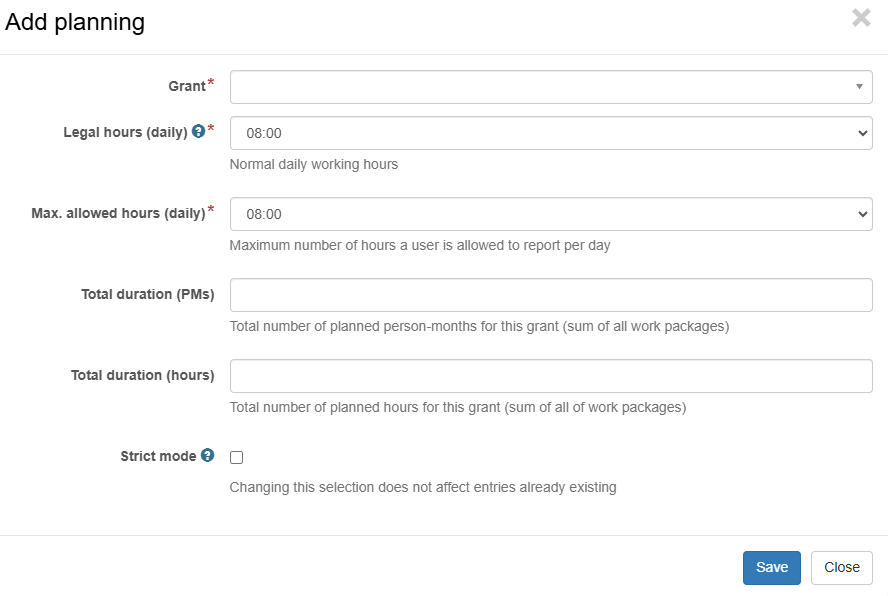888x596 pixels.
Task: Click the Max. allowed hours (daily) label
Action: (x=118, y=213)
